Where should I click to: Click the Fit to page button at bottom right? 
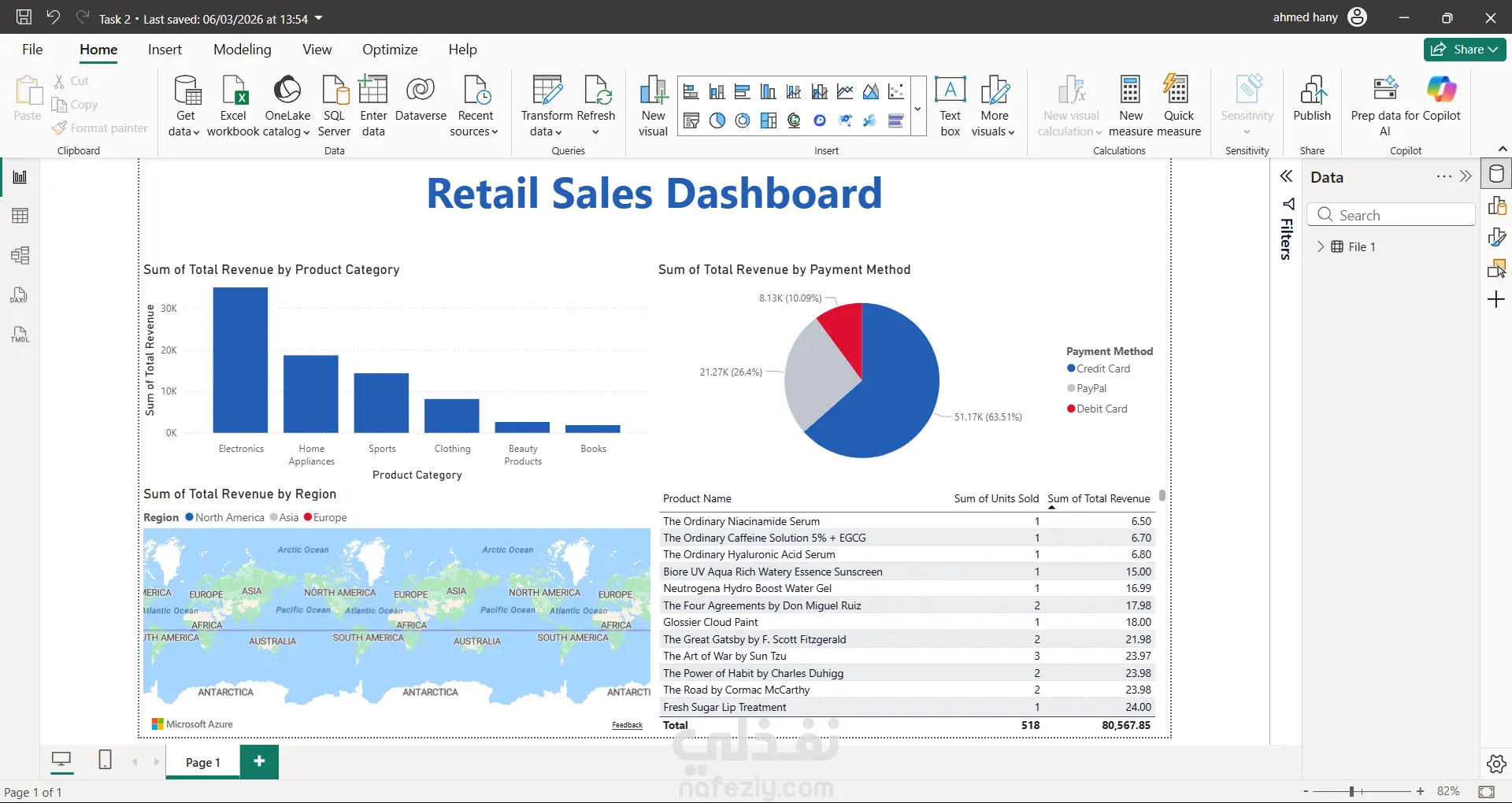[1486, 791]
